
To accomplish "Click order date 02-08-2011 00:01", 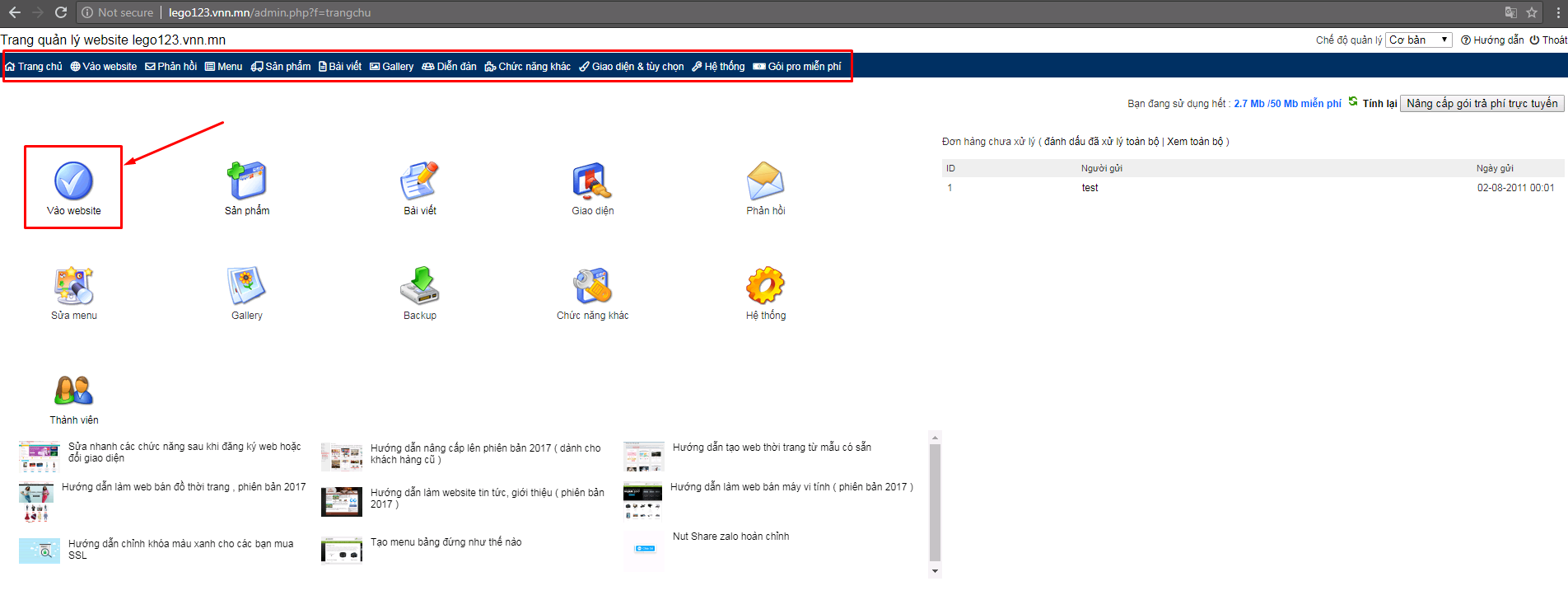I will (x=1515, y=187).
